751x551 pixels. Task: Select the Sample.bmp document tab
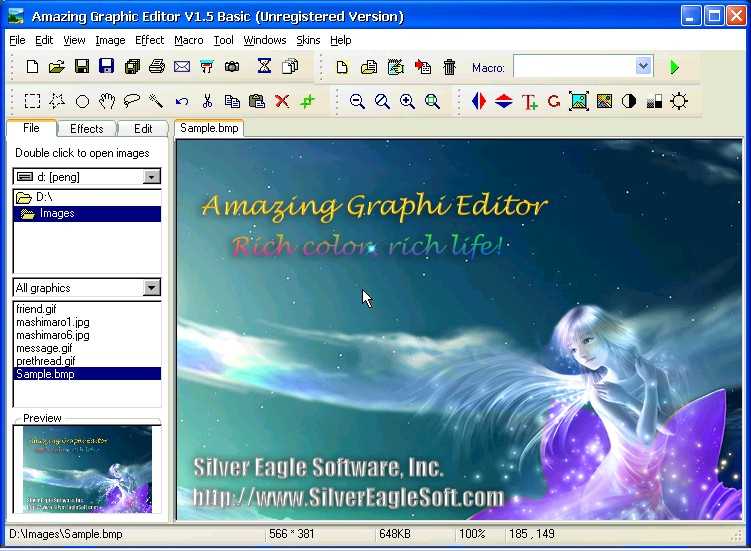[209, 128]
